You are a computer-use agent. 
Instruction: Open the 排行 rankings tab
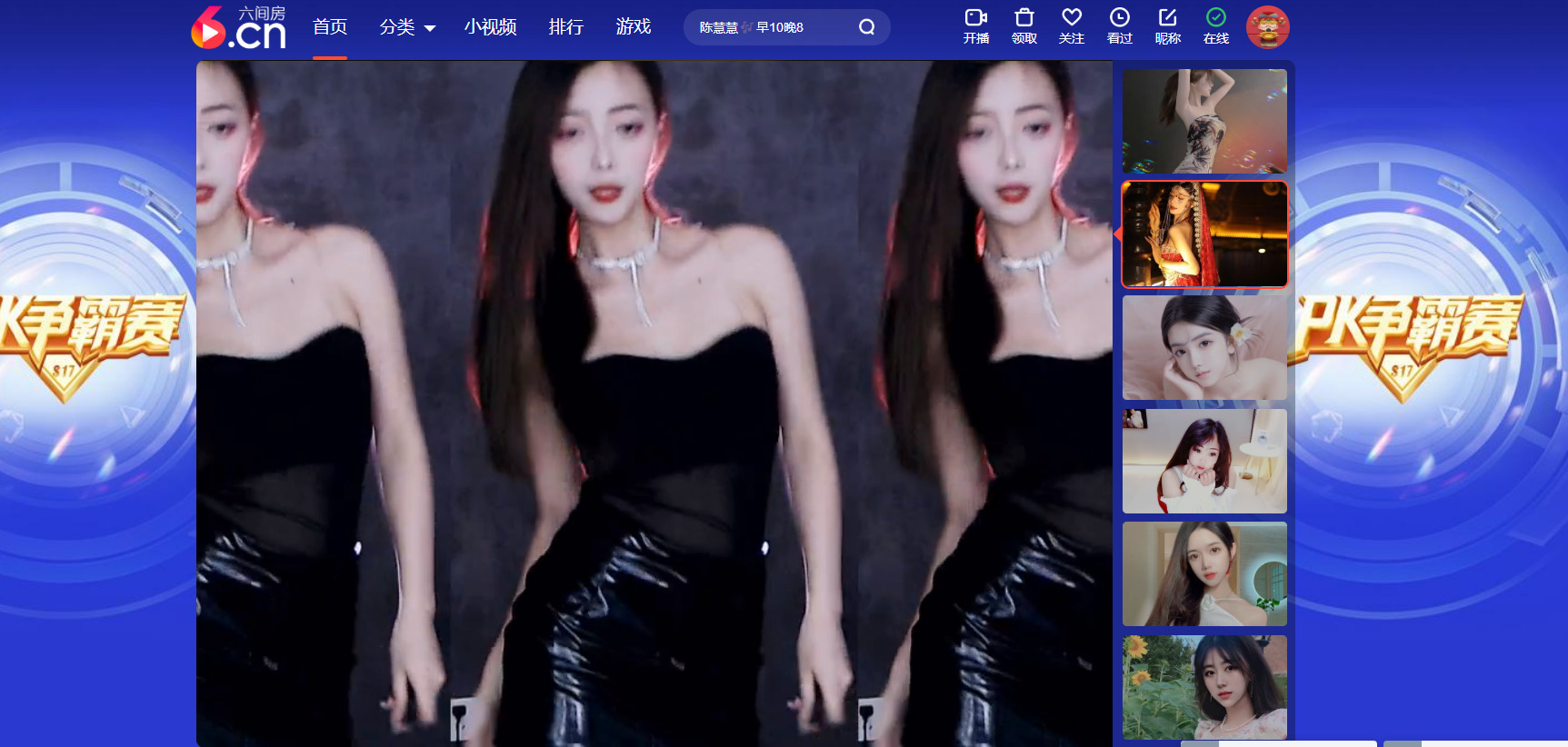point(566,27)
